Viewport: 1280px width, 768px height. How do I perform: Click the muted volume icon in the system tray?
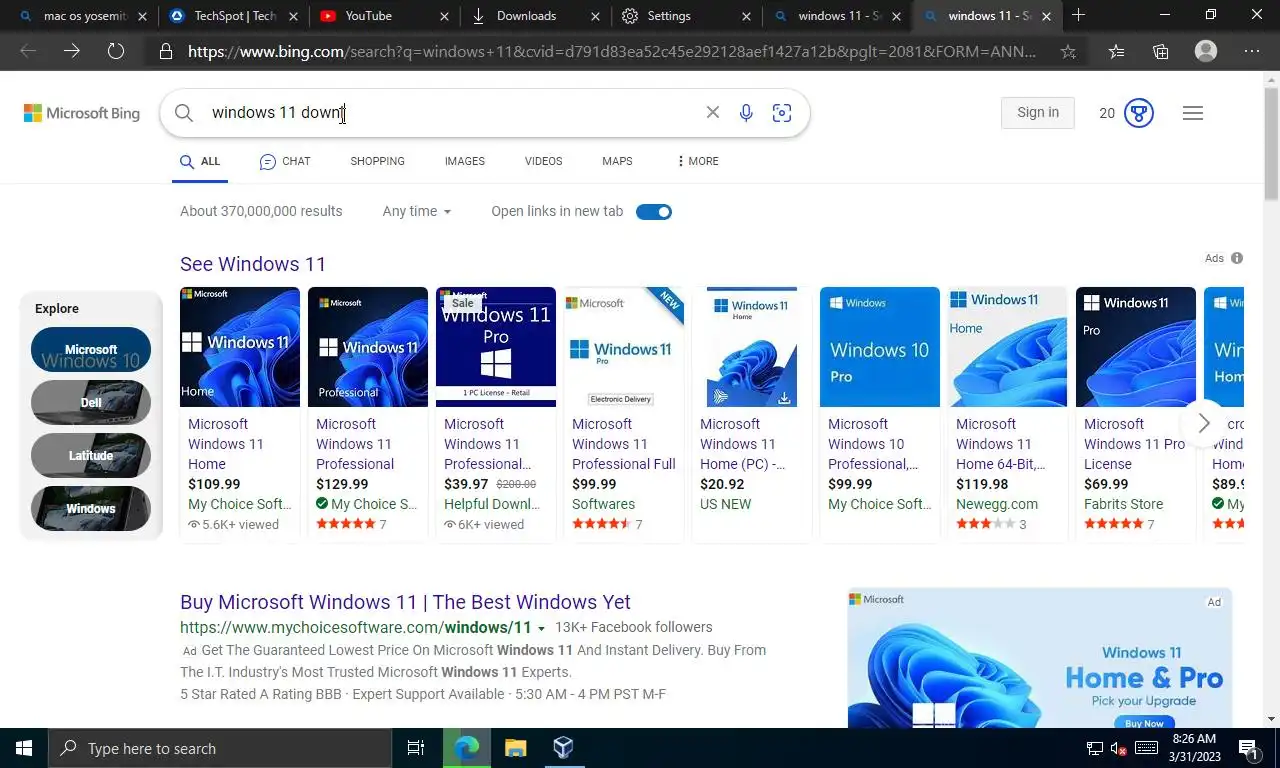pyautogui.click(x=1119, y=748)
